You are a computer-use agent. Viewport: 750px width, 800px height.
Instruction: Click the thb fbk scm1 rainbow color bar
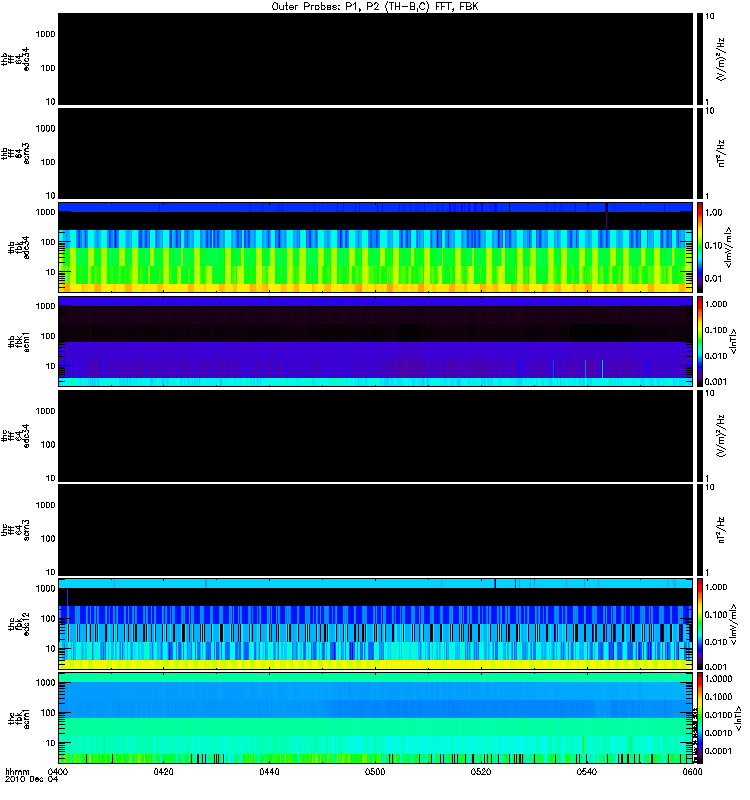(699, 341)
